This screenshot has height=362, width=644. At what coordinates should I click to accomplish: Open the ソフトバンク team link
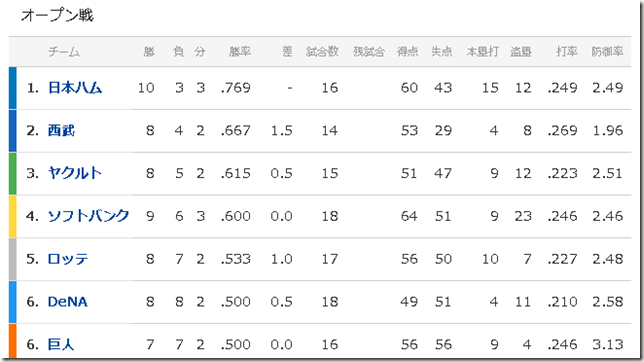pyautogui.click(x=88, y=216)
